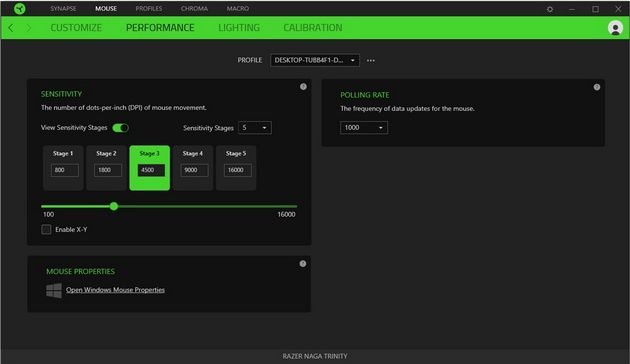Open the Profile dropdown
This screenshot has height=364, width=630.
click(x=315, y=60)
